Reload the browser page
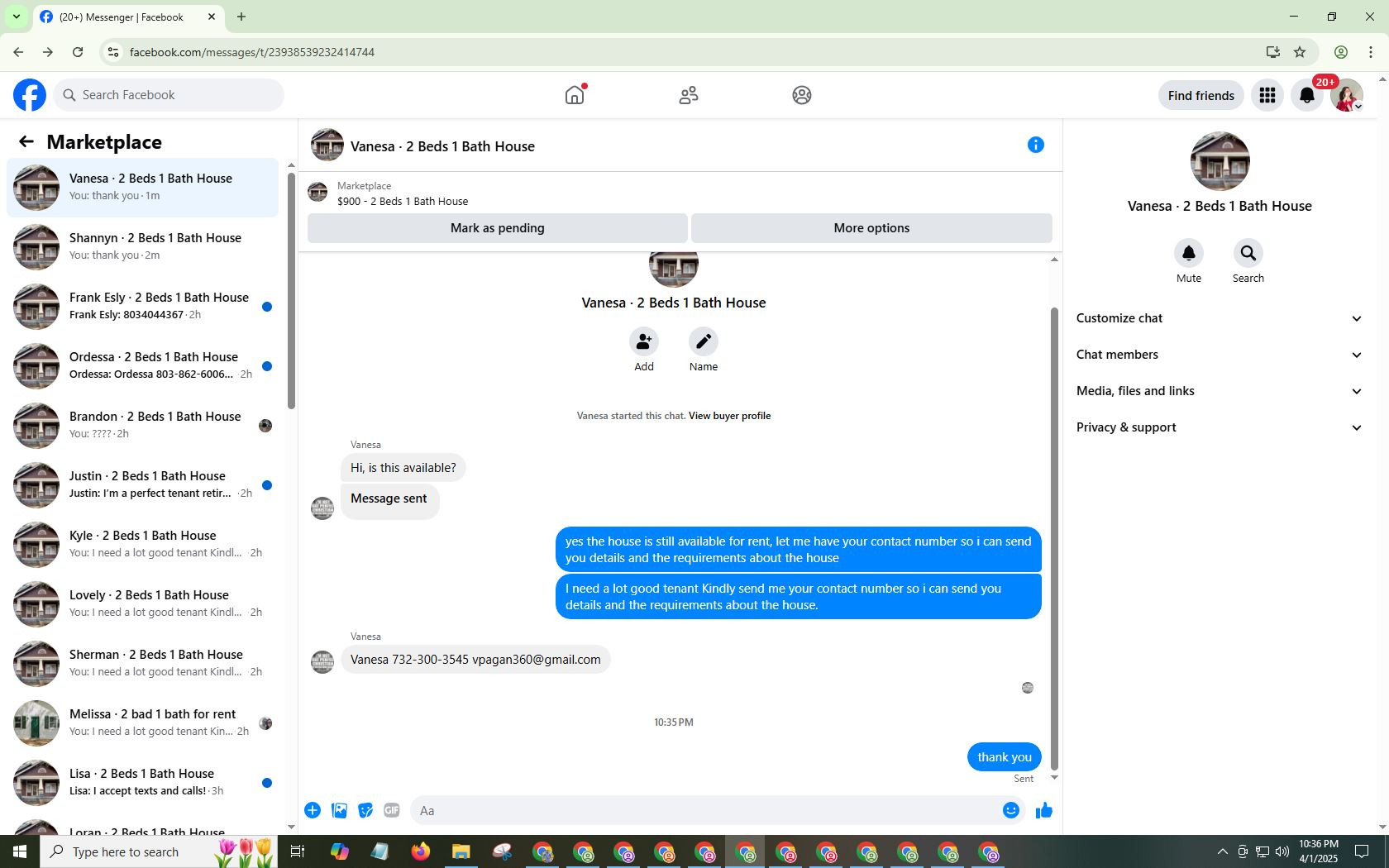 [x=78, y=52]
